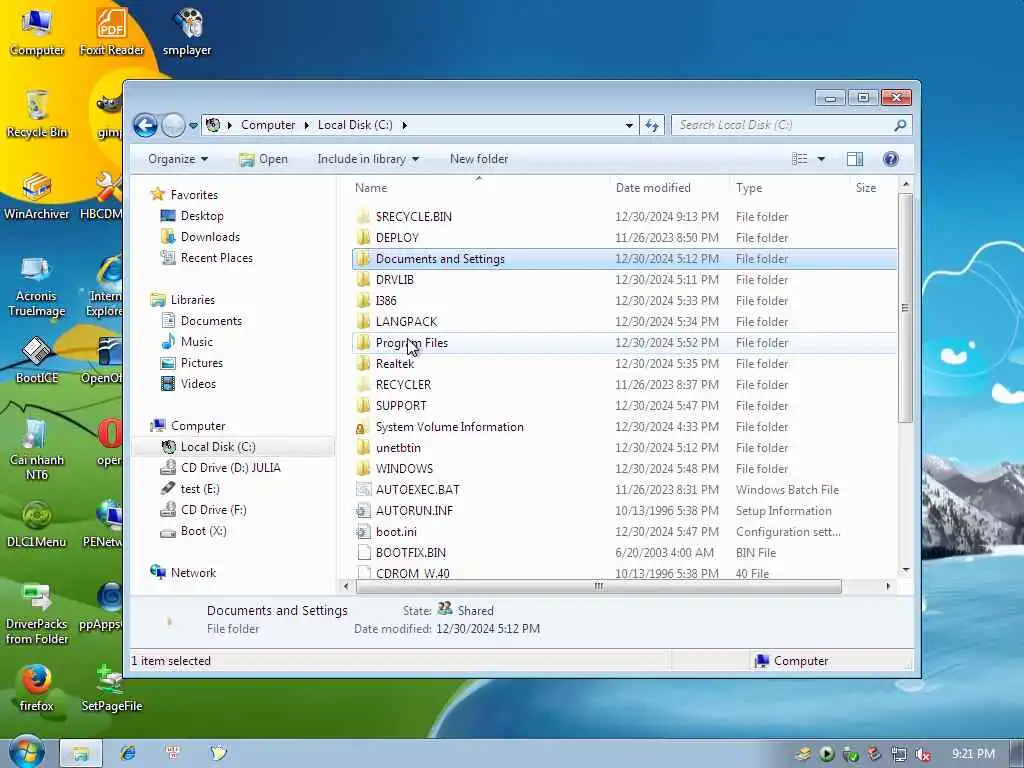Screen dimensions: 1024x768
Task: Select the boot.ini file
Action: [624, 532]
